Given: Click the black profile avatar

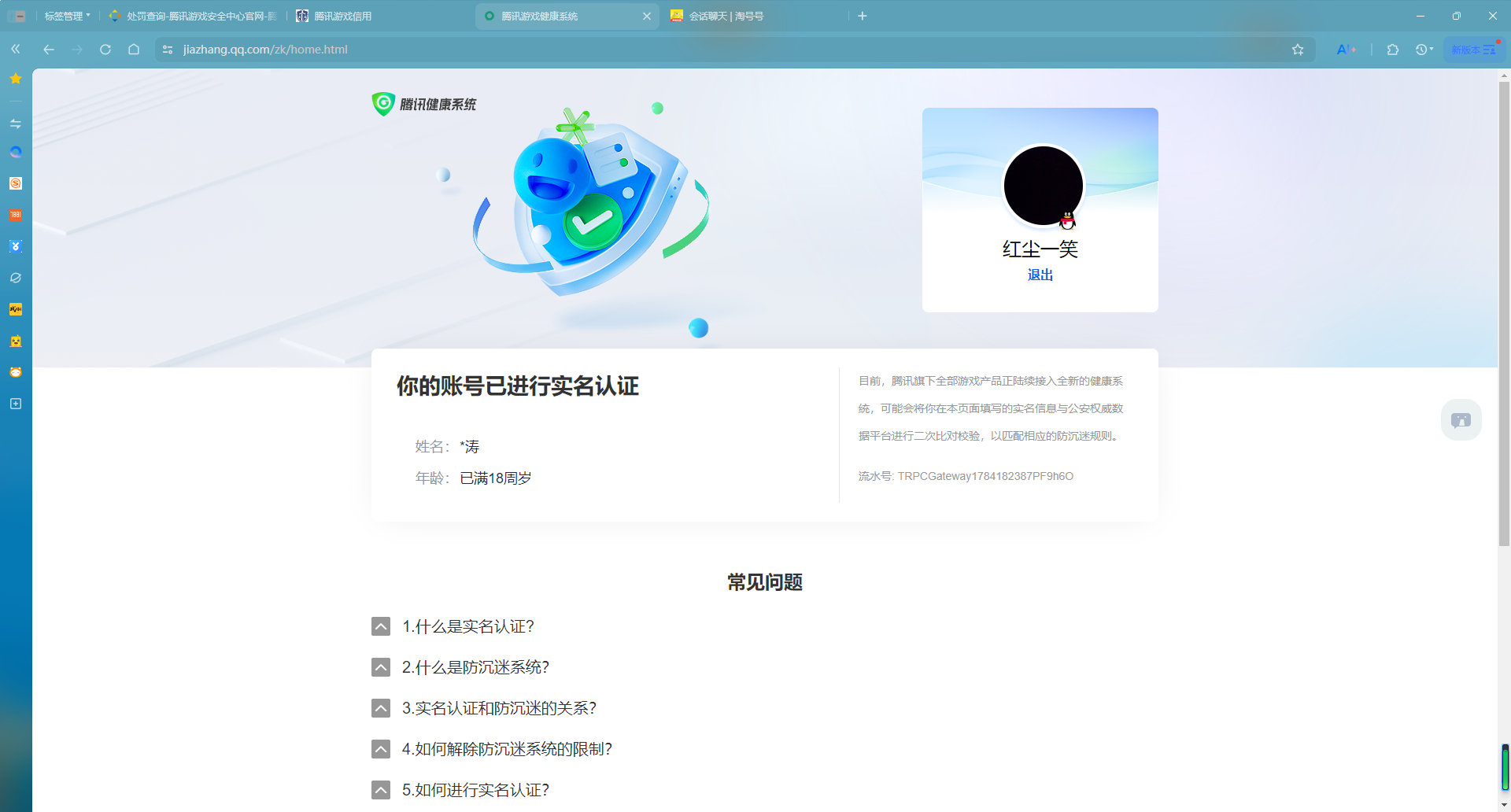Looking at the screenshot, I should (x=1044, y=186).
